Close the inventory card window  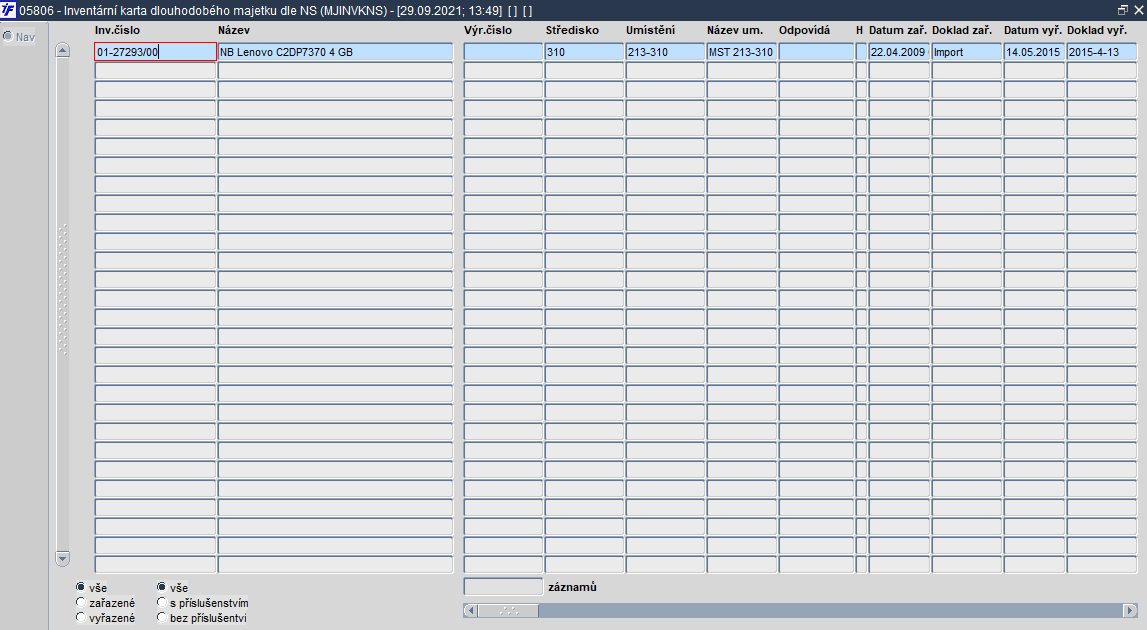coord(1138,10)
